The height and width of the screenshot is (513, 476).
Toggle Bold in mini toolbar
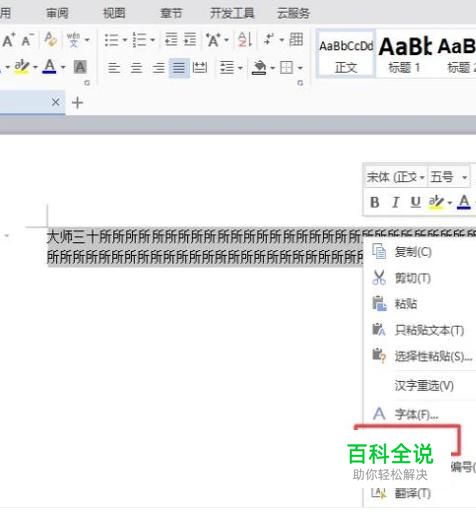coord(375,202)
